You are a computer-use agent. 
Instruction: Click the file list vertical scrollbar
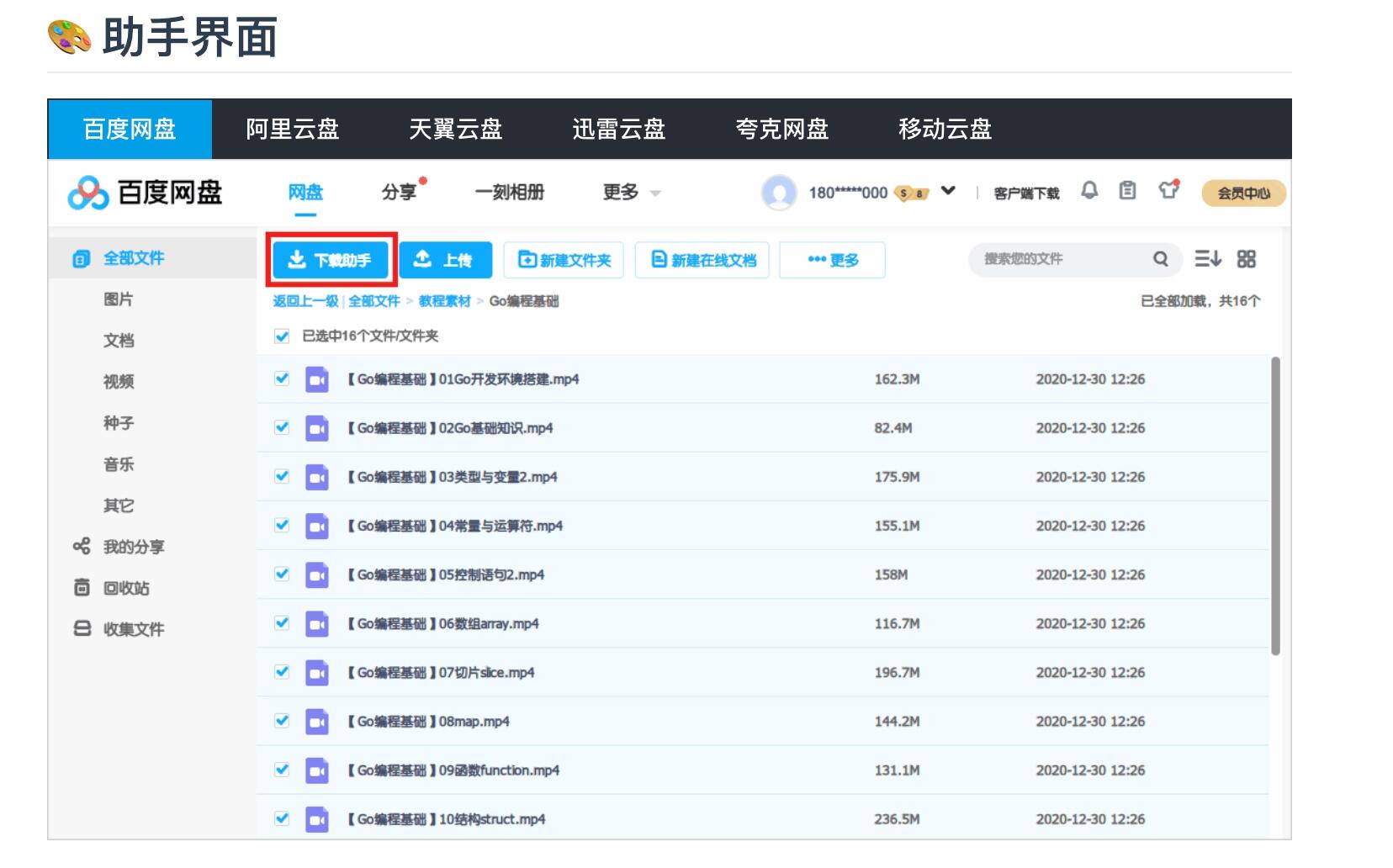(x=1275, y=505)
